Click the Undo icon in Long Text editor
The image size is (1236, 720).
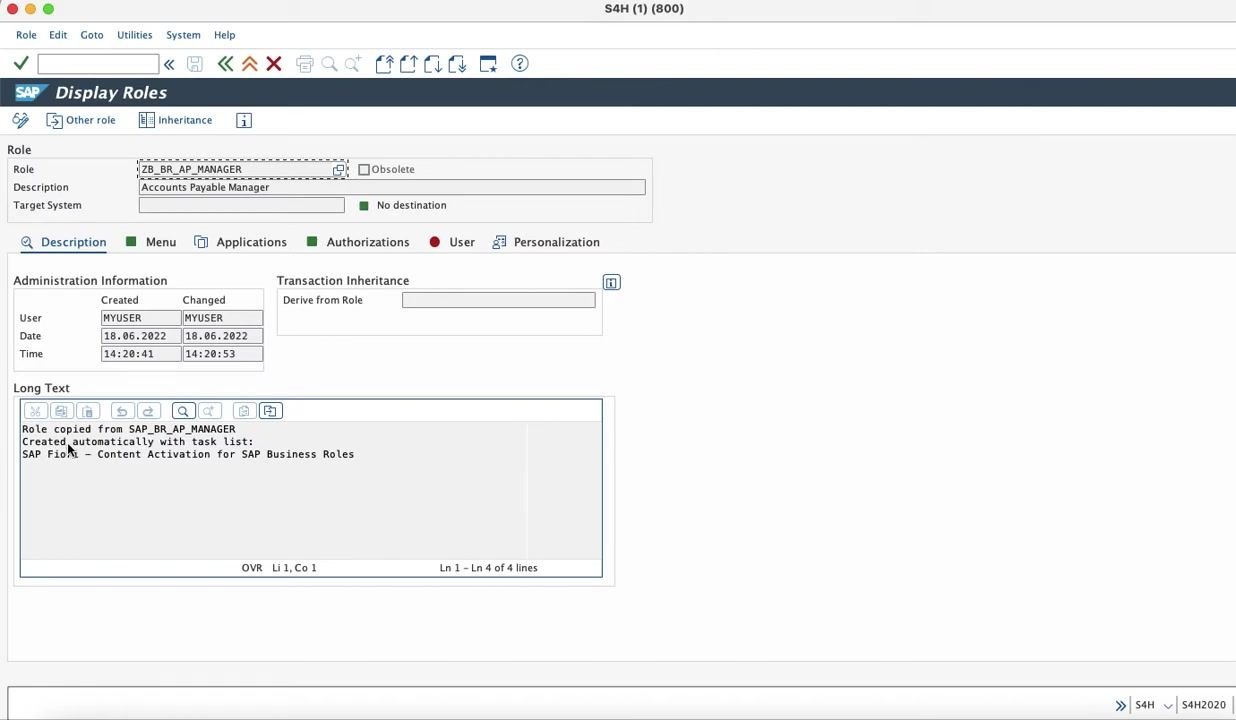pyautogui.click(x=122, y=411)
